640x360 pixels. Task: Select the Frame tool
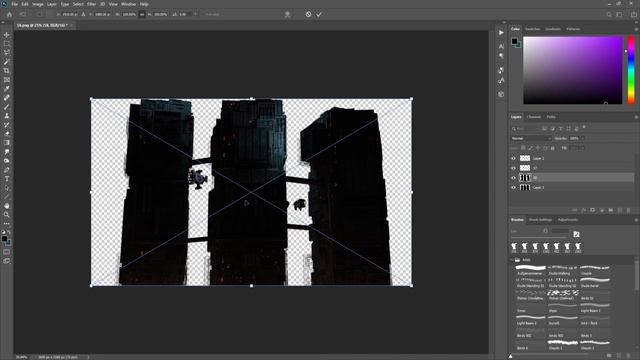click(7, 80)
